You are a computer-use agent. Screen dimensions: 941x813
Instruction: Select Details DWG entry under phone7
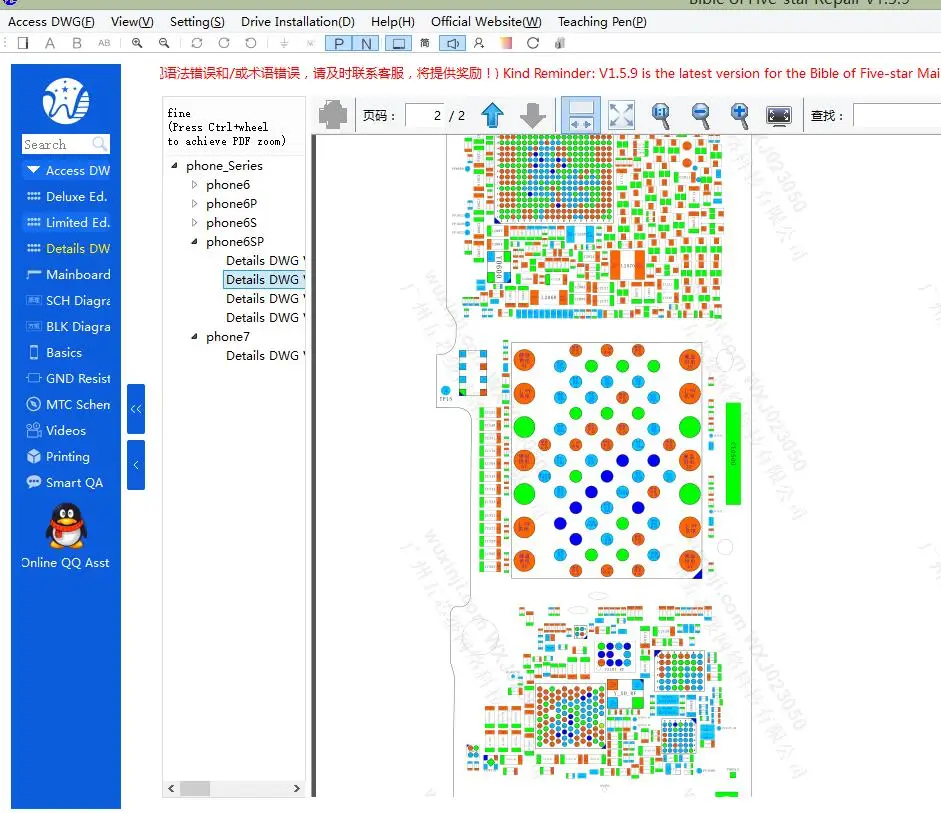click(x=265, y=355)
